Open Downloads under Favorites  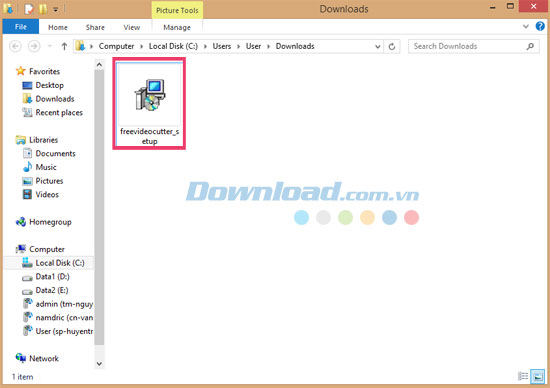[55, 99]
